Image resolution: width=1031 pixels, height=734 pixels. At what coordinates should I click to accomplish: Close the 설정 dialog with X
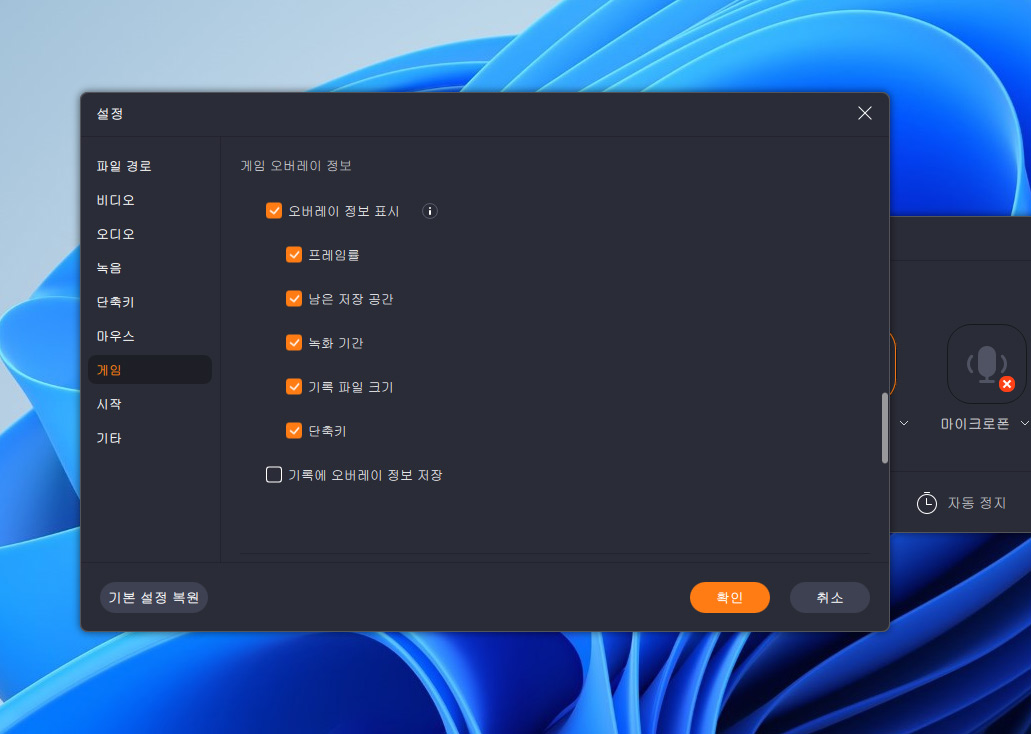click(865, 113)
